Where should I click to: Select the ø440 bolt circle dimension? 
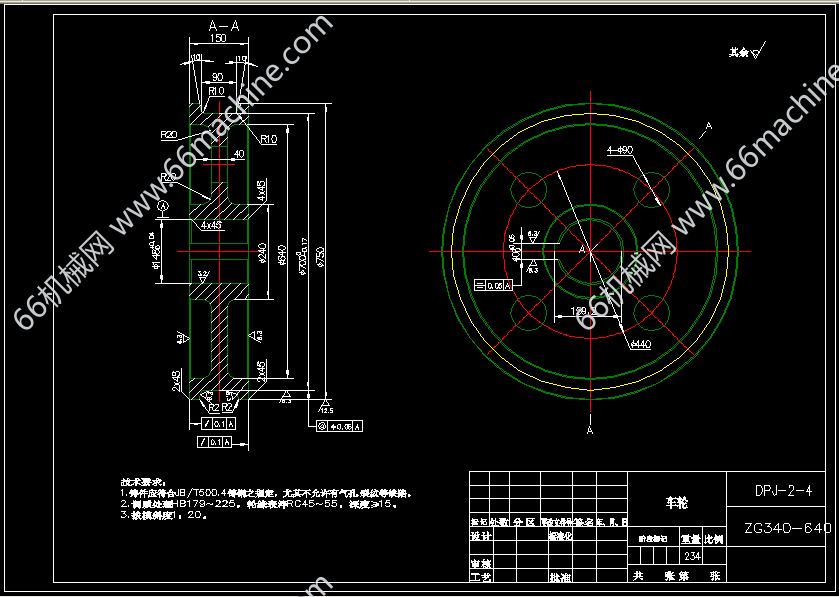tap(640, 343)
